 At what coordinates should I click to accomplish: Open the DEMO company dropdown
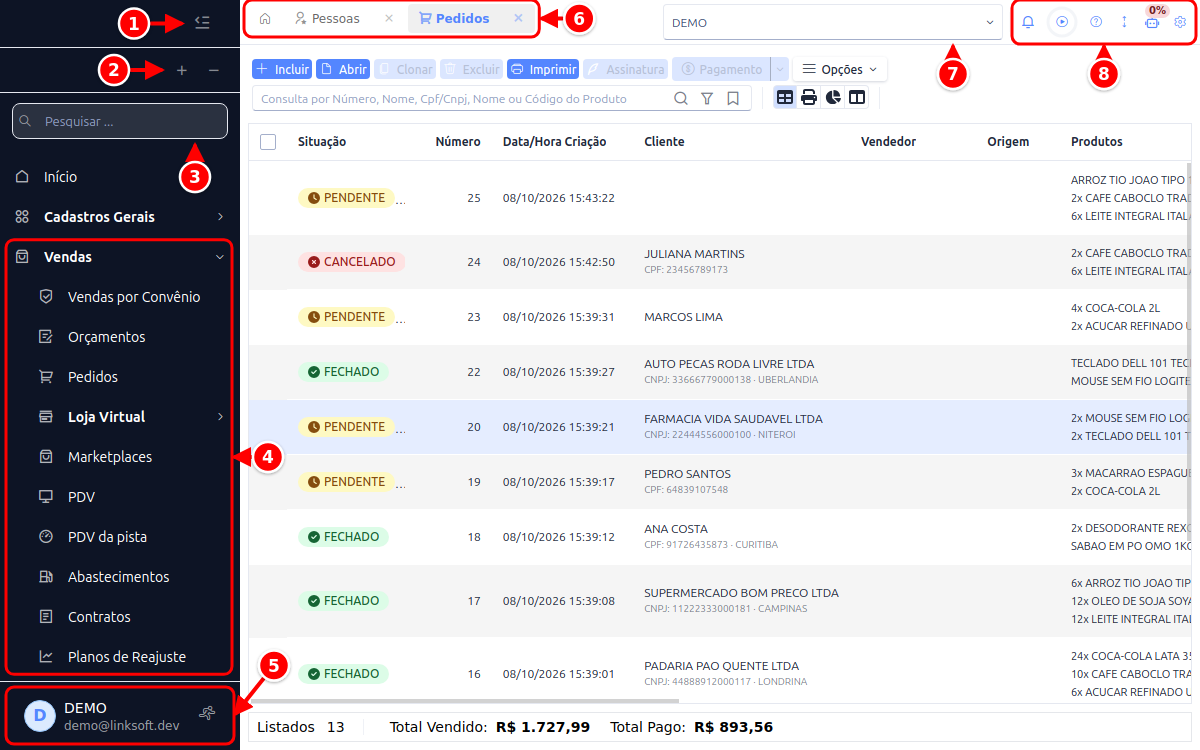click(833, 22)
